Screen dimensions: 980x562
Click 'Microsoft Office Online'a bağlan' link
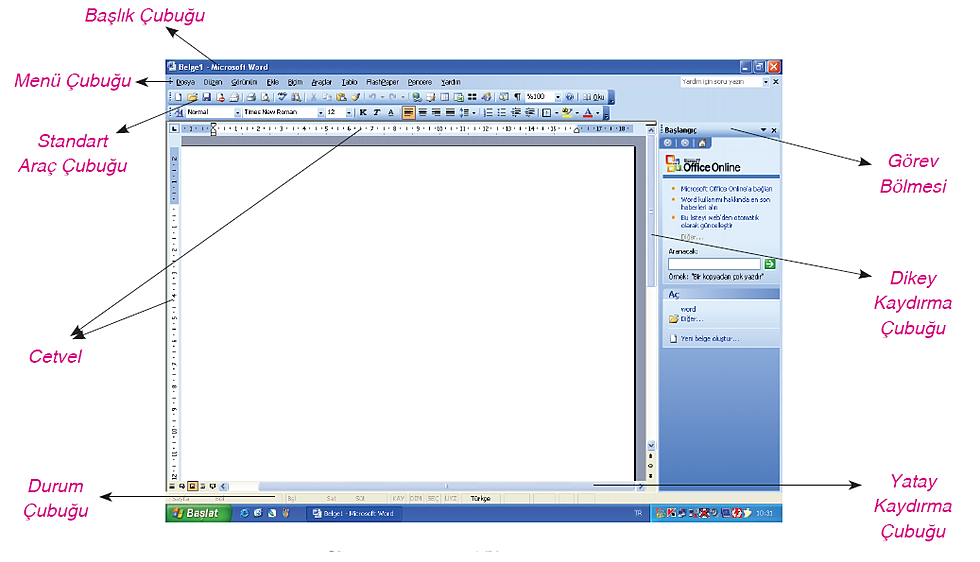click(x=726, y=189)
